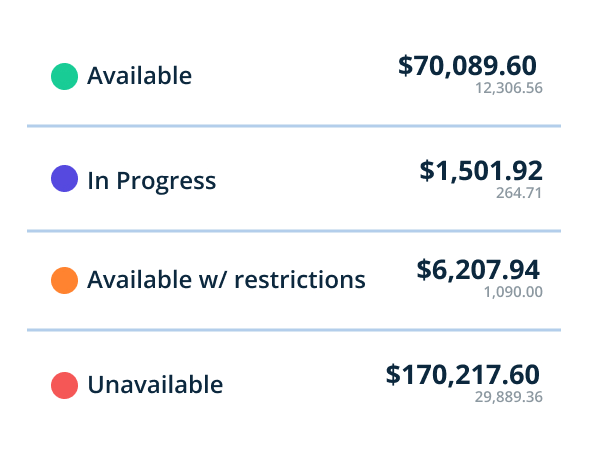Click the 264.71 secondary value

pyautogui.click(x=519, y=193)
